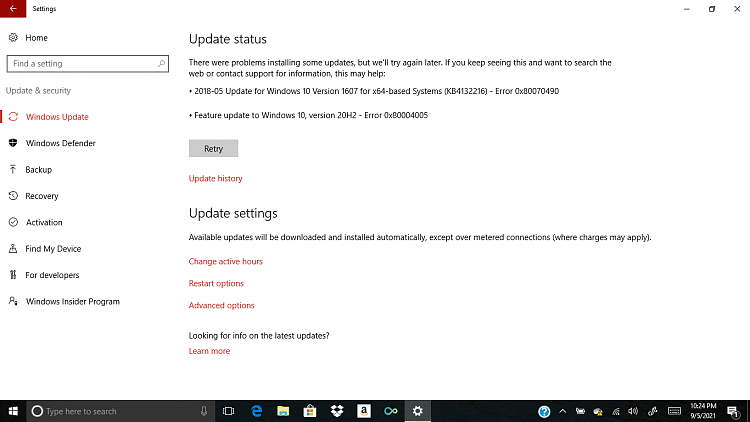Open the Advanced options link
750x422 pixels.
coord(221,305)
